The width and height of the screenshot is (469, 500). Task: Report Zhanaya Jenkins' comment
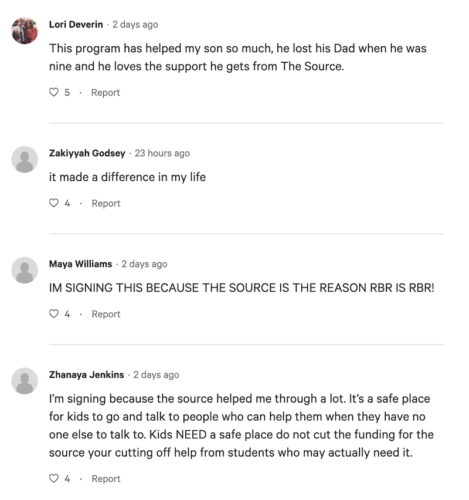(106, 479)
